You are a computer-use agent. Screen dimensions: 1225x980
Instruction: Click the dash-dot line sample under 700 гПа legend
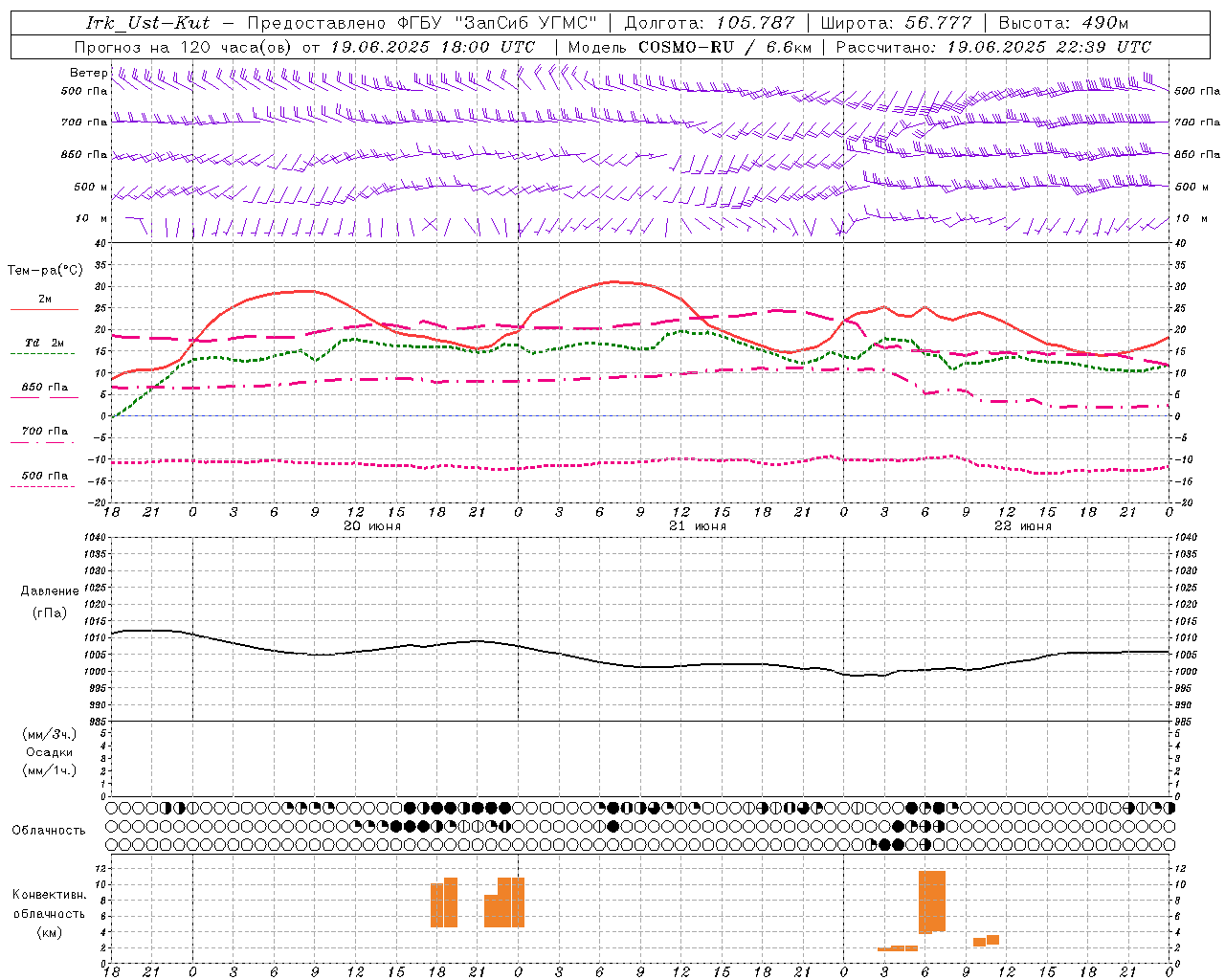42,443
